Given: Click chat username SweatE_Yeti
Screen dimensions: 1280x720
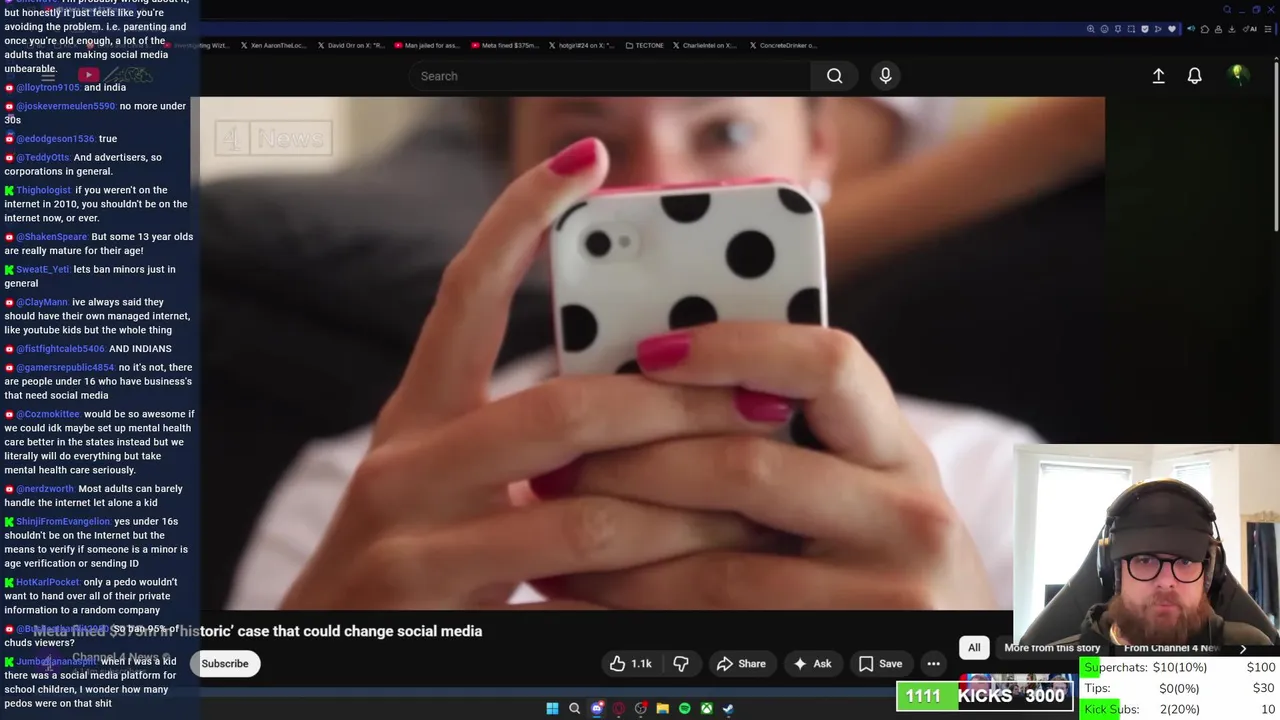Looking at the screenshot, I should point(43,269).
